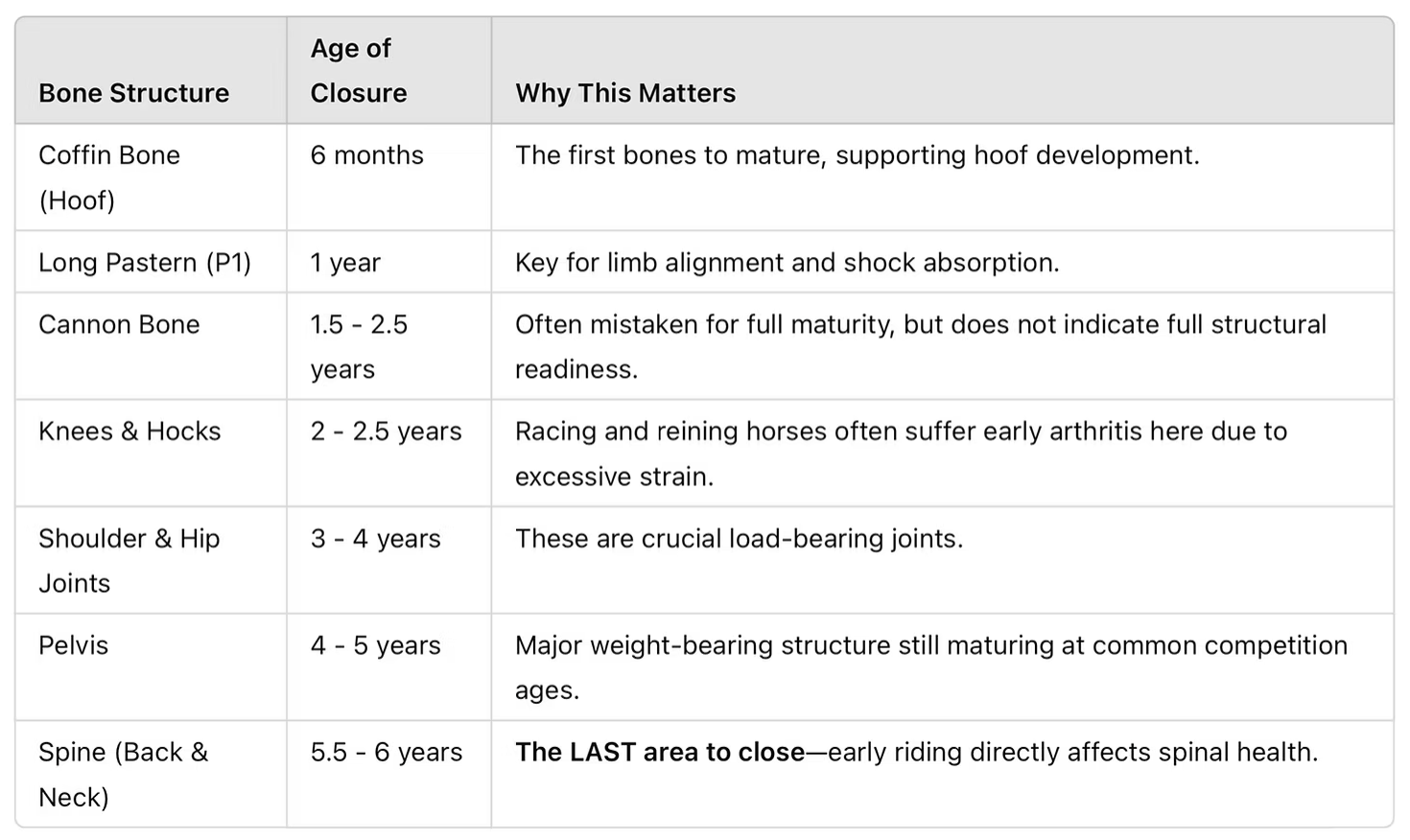Click the Bone Structure column header
The width and height of the screenshot is (1410, 840).
tap(133, 93)
